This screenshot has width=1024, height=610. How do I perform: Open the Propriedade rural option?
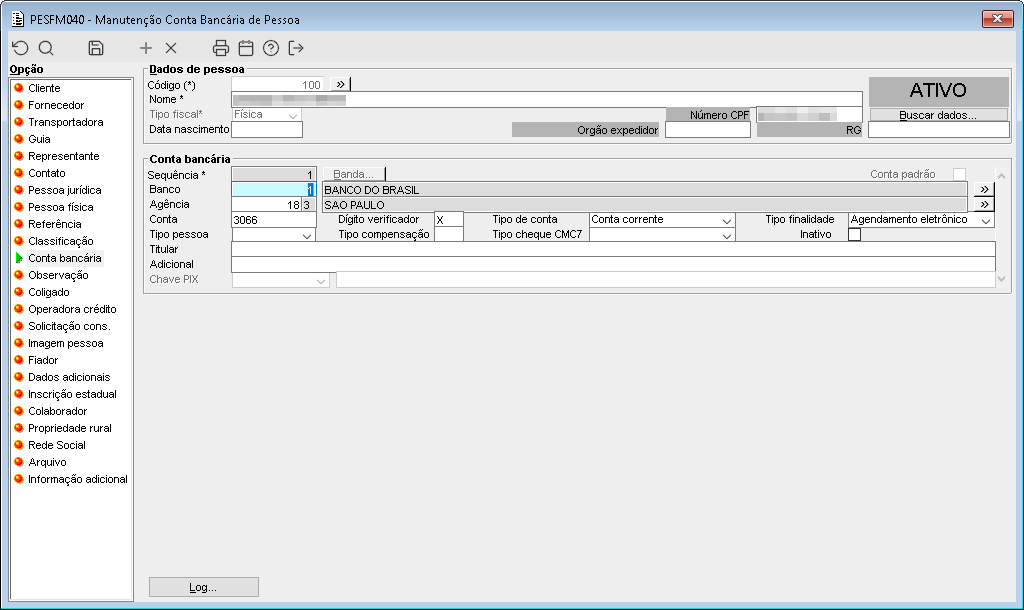(x=70, y=428)
